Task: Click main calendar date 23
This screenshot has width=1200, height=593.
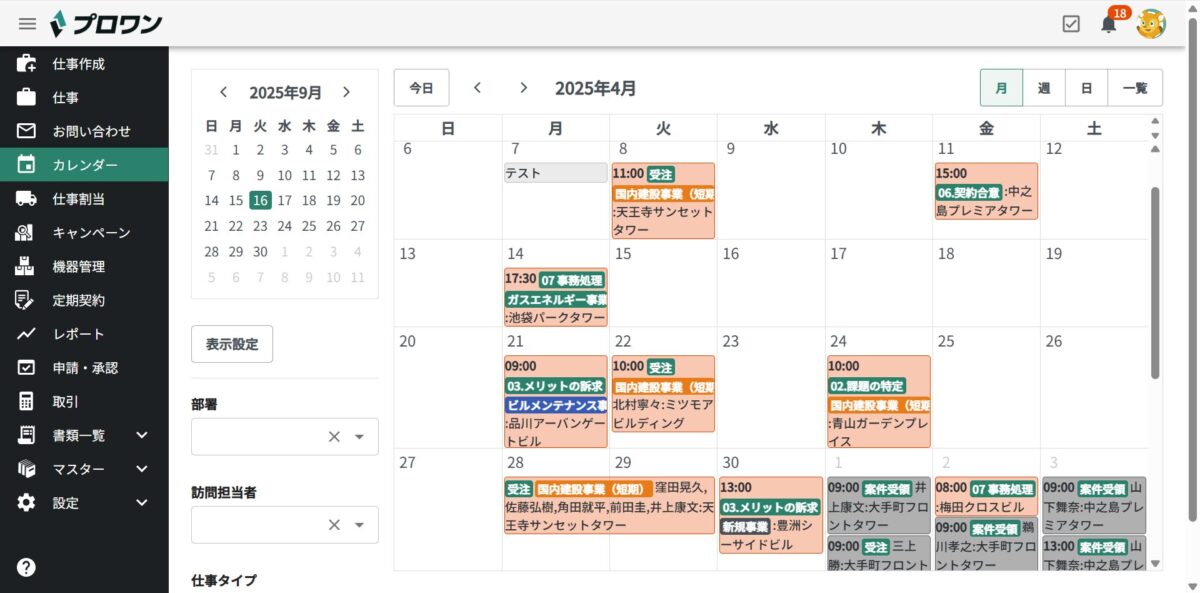Action: pyautogui.click(x=731, y=341)
